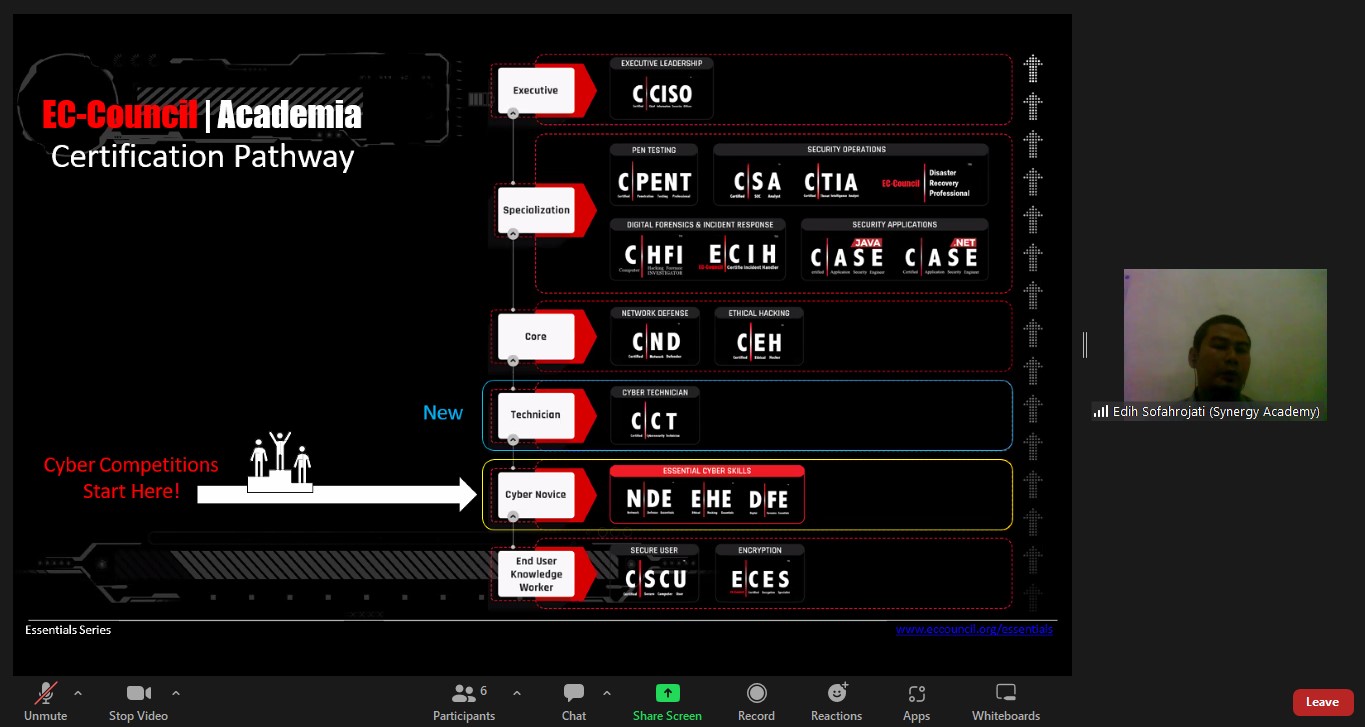Click the green Share Screen button
Screen dimensions: 1365x727
click(667, 701)
